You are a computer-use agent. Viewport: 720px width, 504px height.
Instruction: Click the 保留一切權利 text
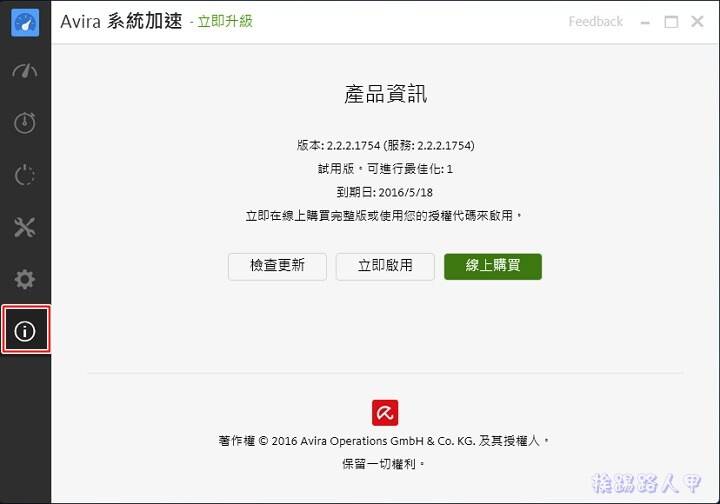(x=383, y=464)
